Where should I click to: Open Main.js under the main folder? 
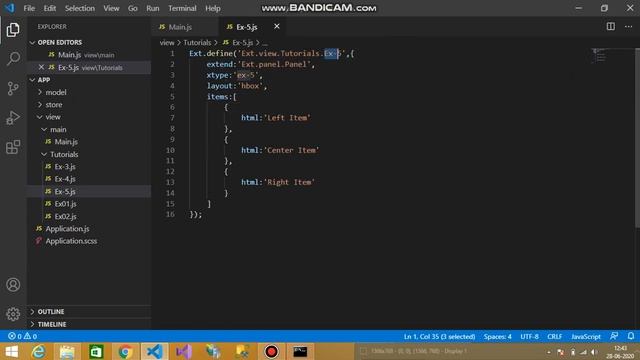(89, 142)
